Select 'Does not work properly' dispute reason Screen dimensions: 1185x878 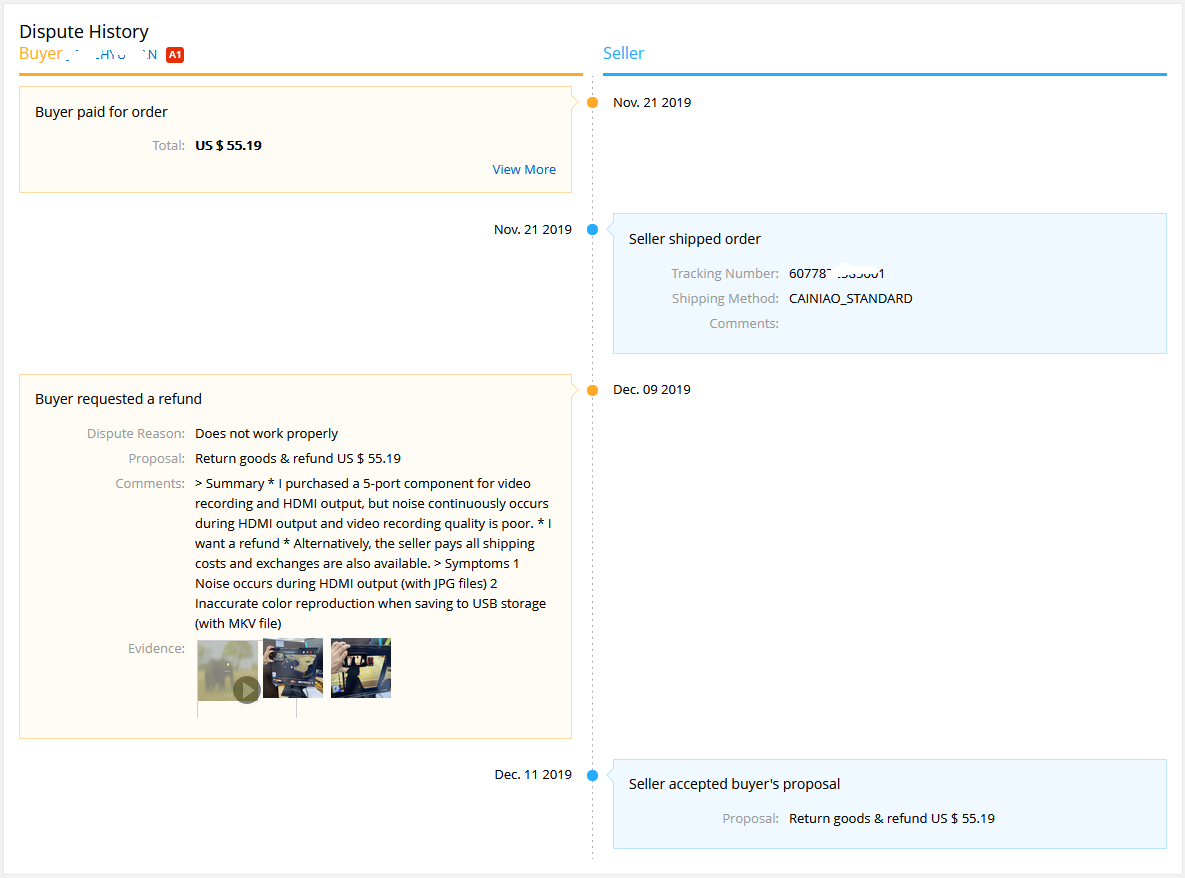266,434
